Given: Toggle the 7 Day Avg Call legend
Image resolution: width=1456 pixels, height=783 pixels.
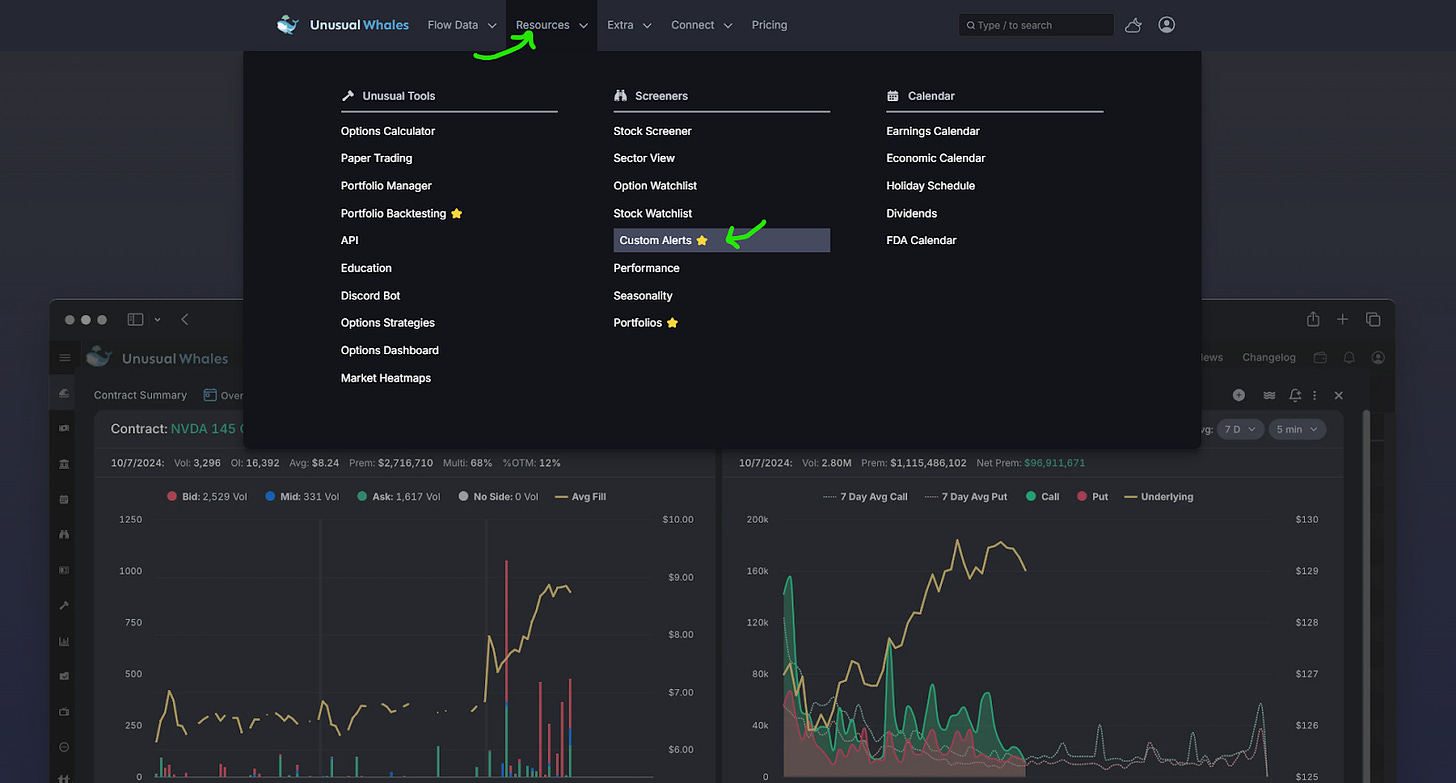Looking at the screenshot, I should (864, 496).
